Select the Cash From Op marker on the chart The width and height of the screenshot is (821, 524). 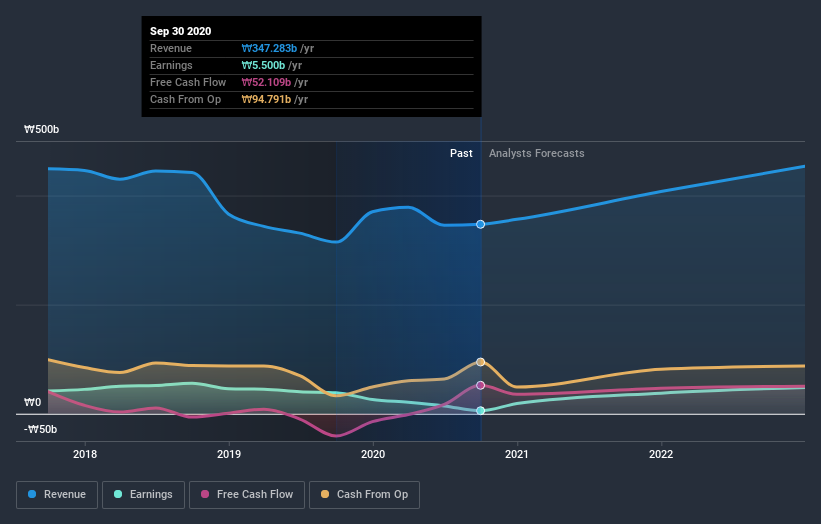480,362
